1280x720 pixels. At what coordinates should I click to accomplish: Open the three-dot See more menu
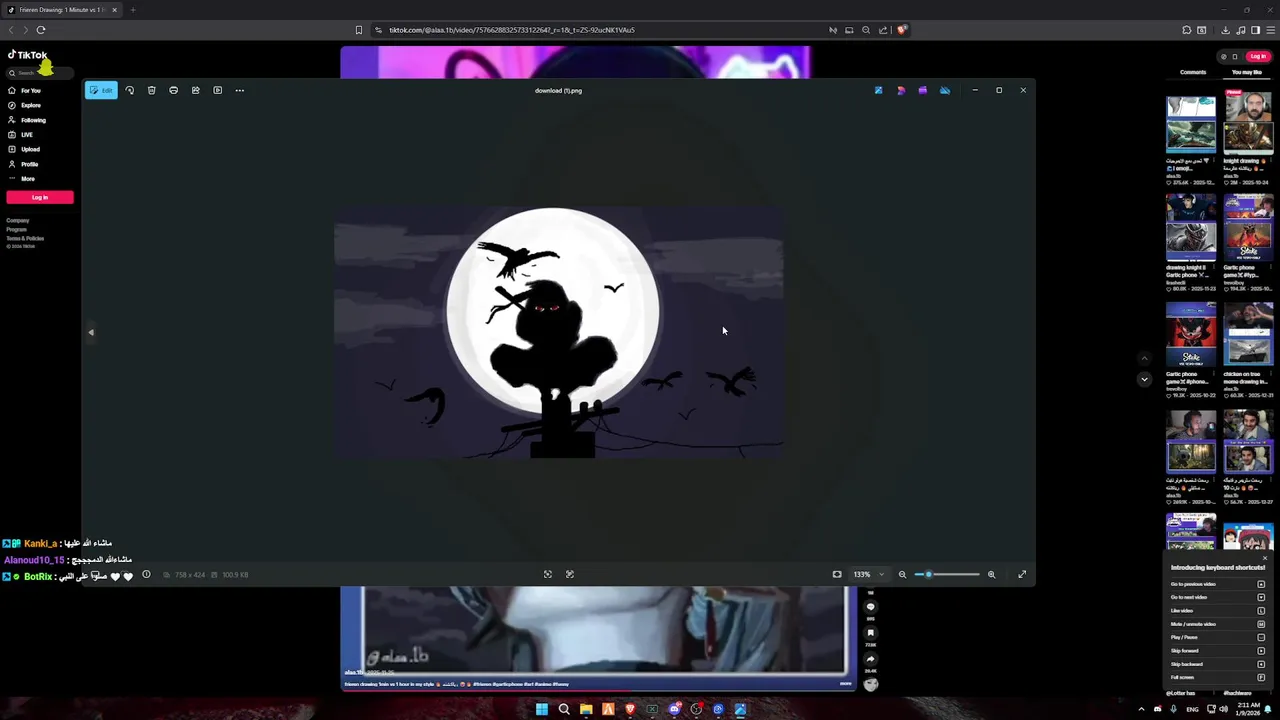pos(240,90)
